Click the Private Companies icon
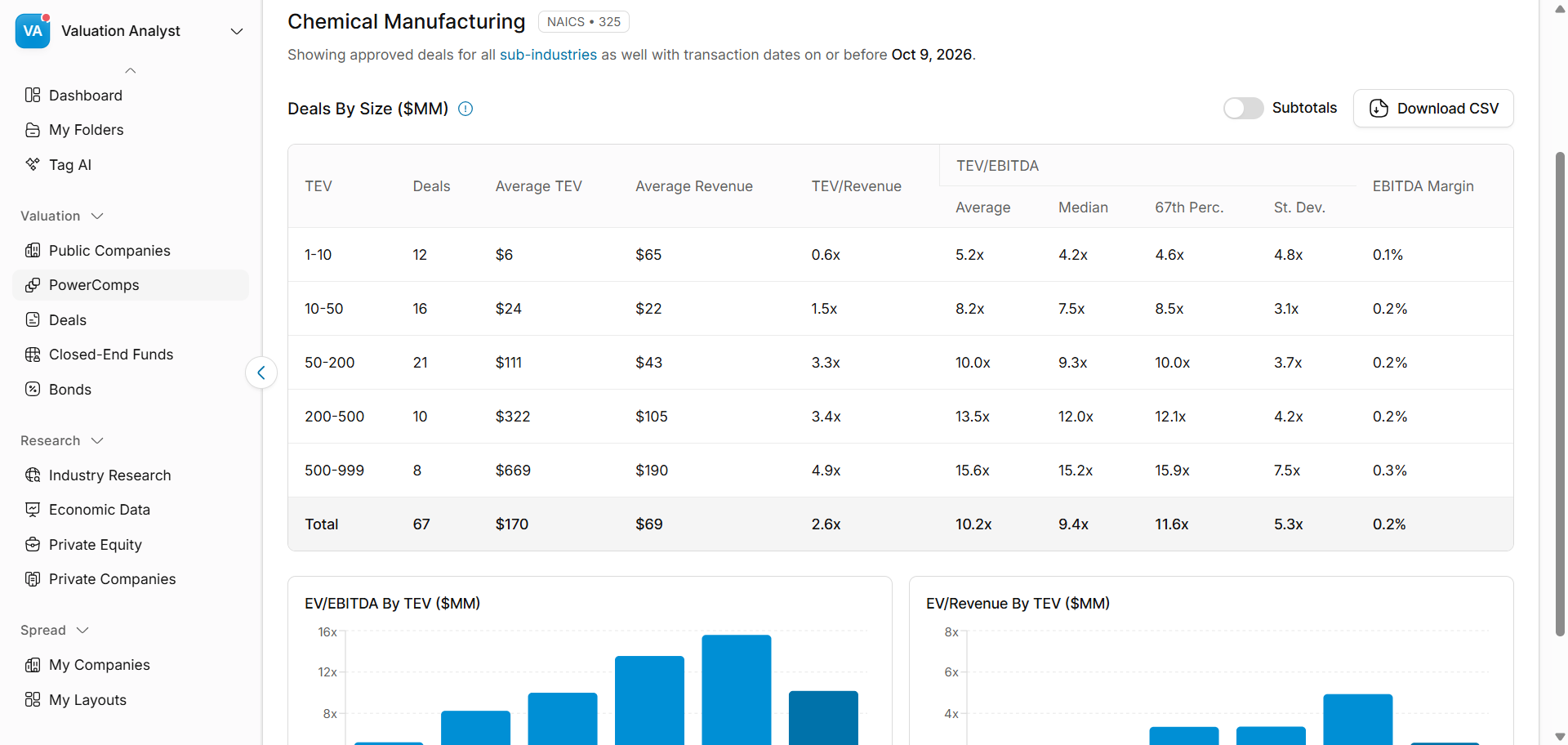1568x745 pixels. 33,579
